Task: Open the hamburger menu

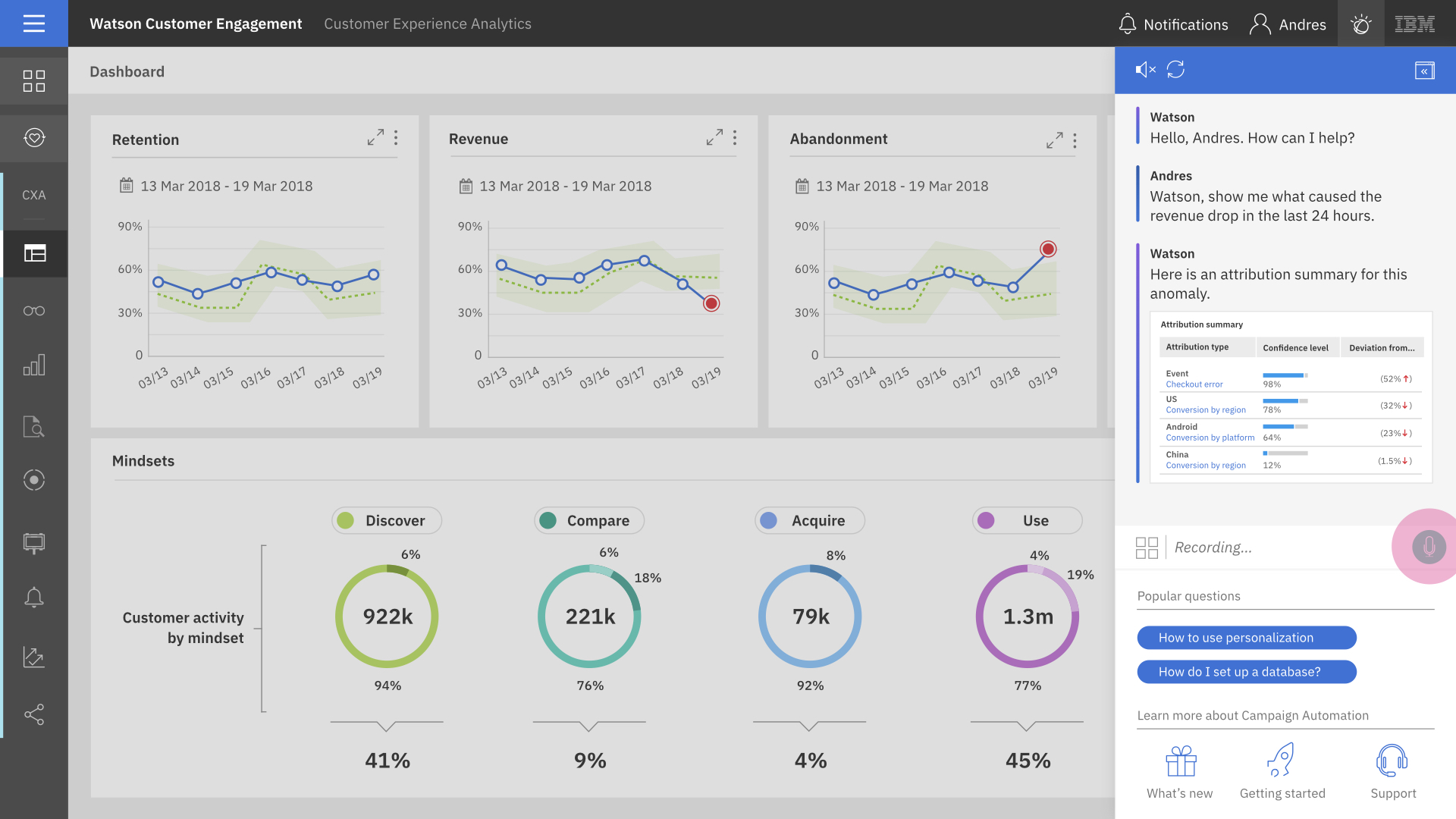Action: click(34, 24)
